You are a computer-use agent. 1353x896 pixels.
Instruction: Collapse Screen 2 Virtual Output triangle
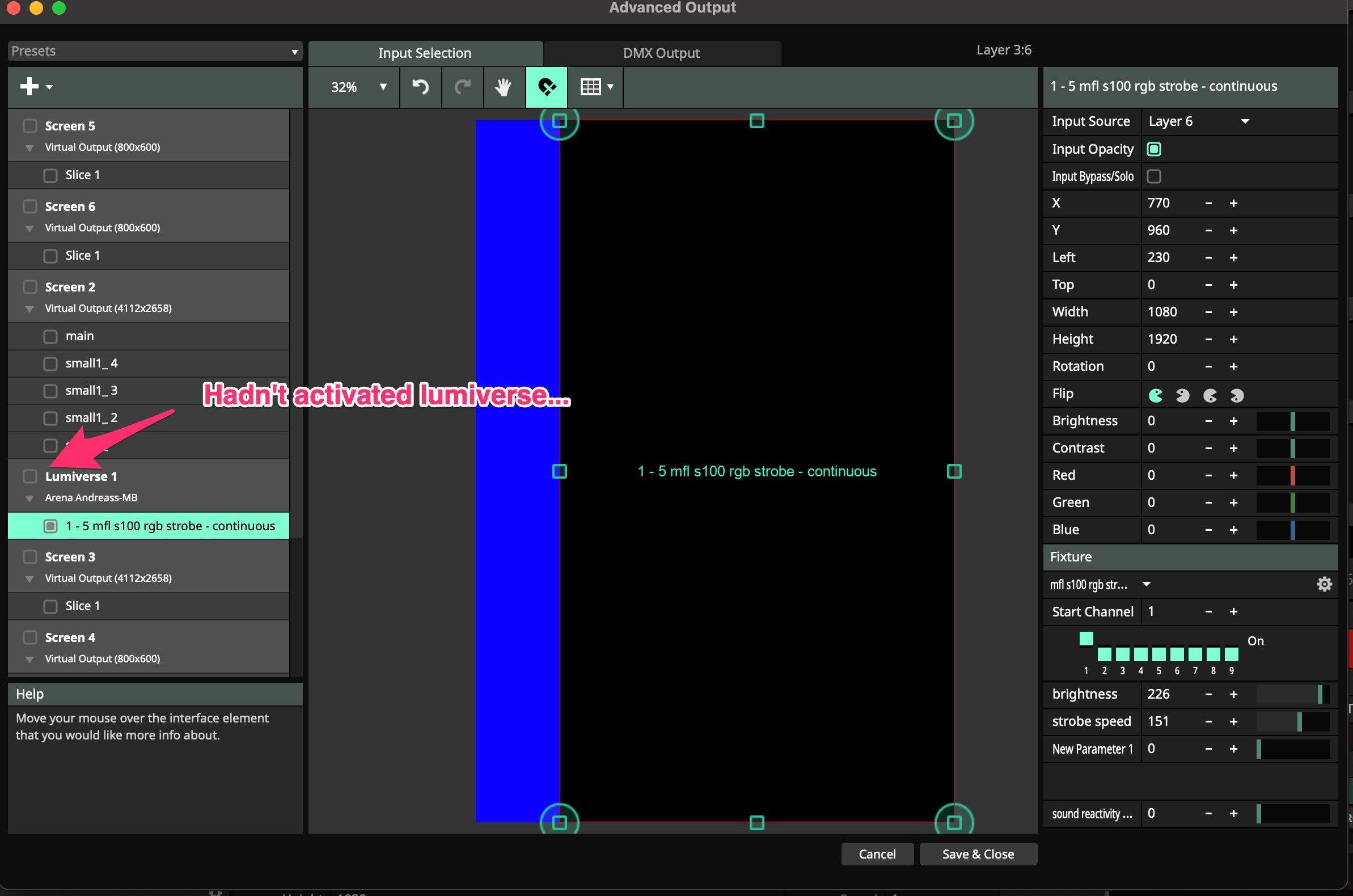coord(29,309)
